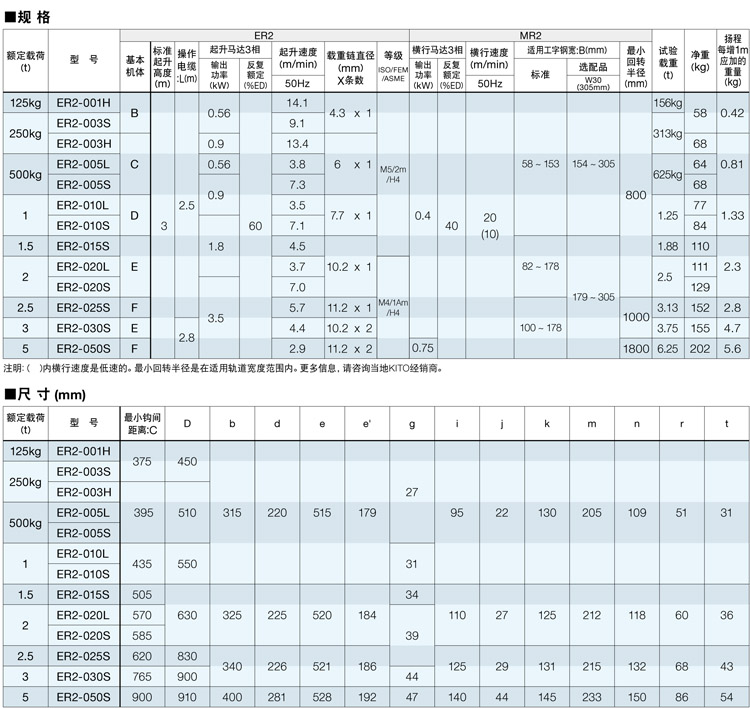Screen dimensions: 750x708
Task: Click the per-meter weight value 1.33
Action: pyautogui.click(x=732, y=216)
